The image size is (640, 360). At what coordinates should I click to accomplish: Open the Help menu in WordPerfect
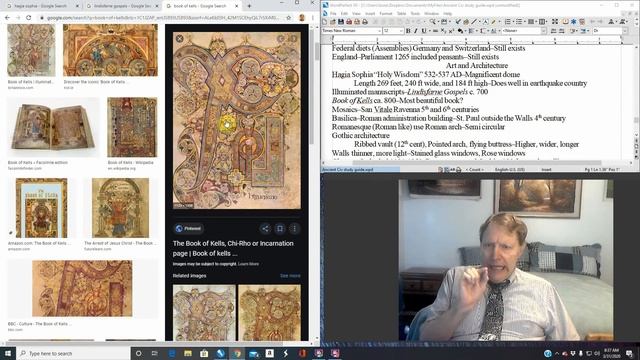pos(447,13)
